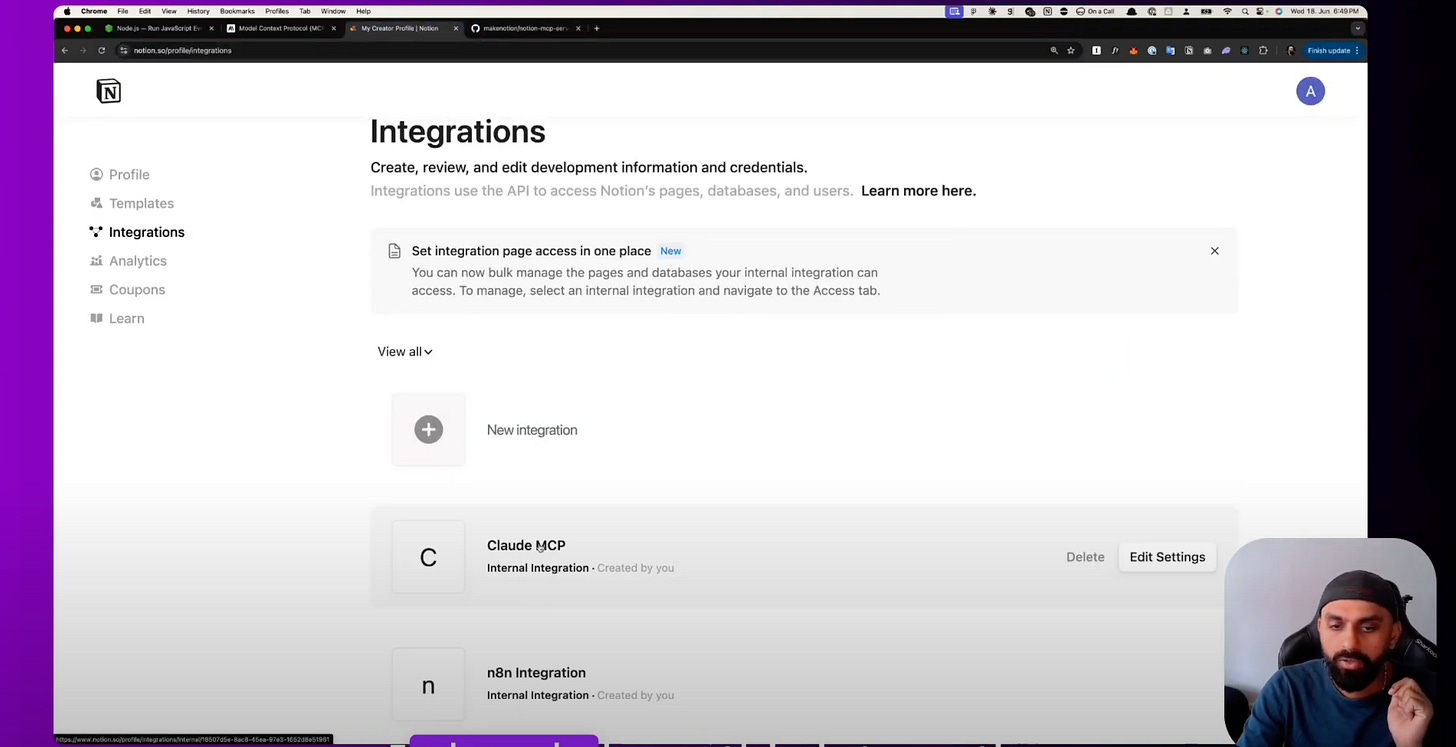Image resolution: width=1456 pixels, height=747 pixels.
Task: Delete the Claude MCP integration
Action: click(1085, 557)
